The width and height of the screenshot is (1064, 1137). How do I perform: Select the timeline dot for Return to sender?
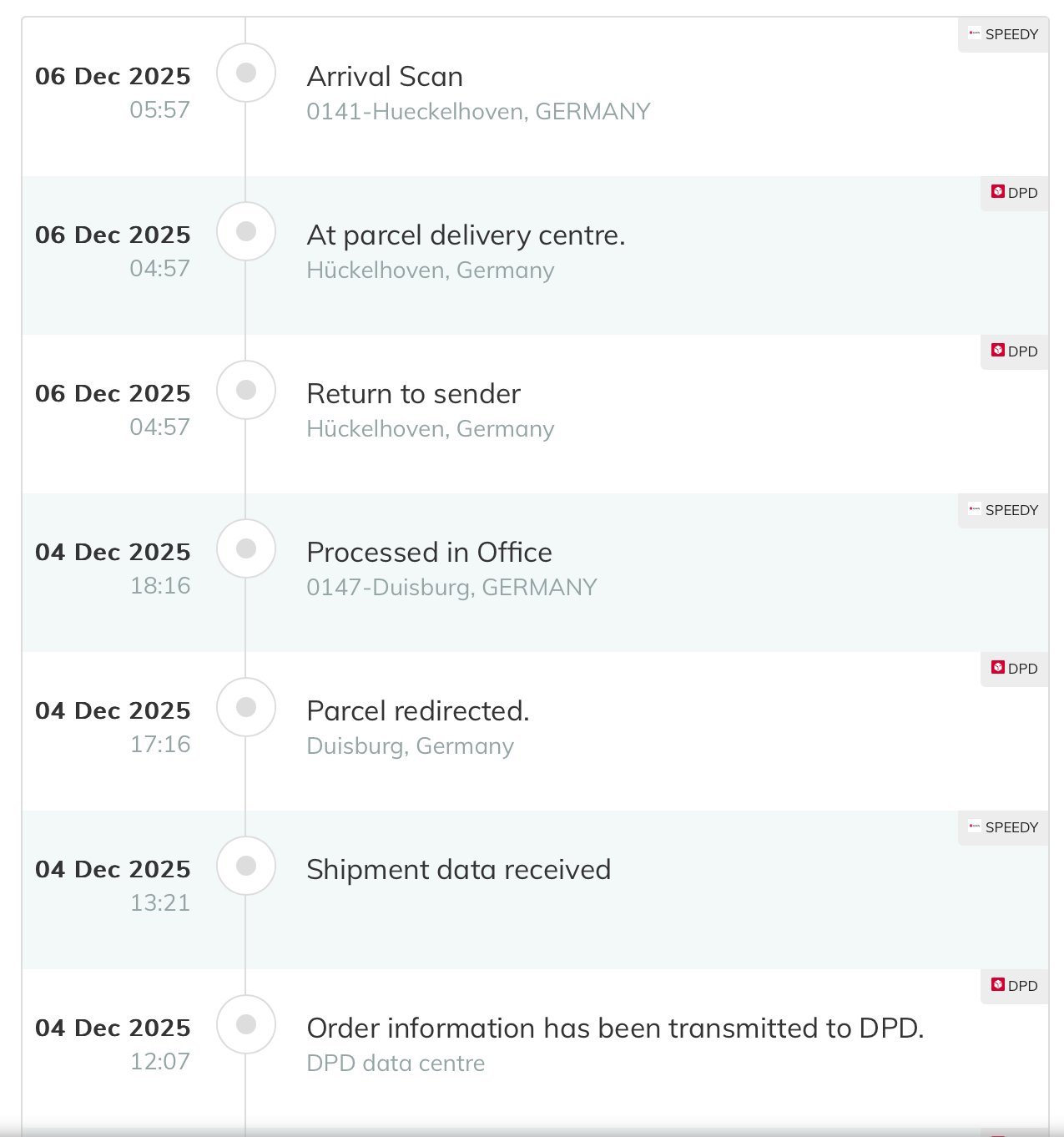point(246,390)
